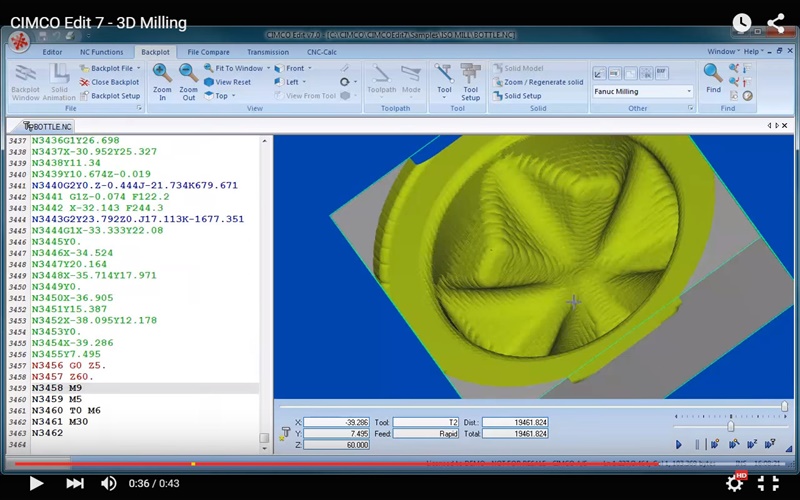Viewport: 800px width, 500px height.
Task: Click the go to next tool change icon
Action: click(x=747, y=68)
